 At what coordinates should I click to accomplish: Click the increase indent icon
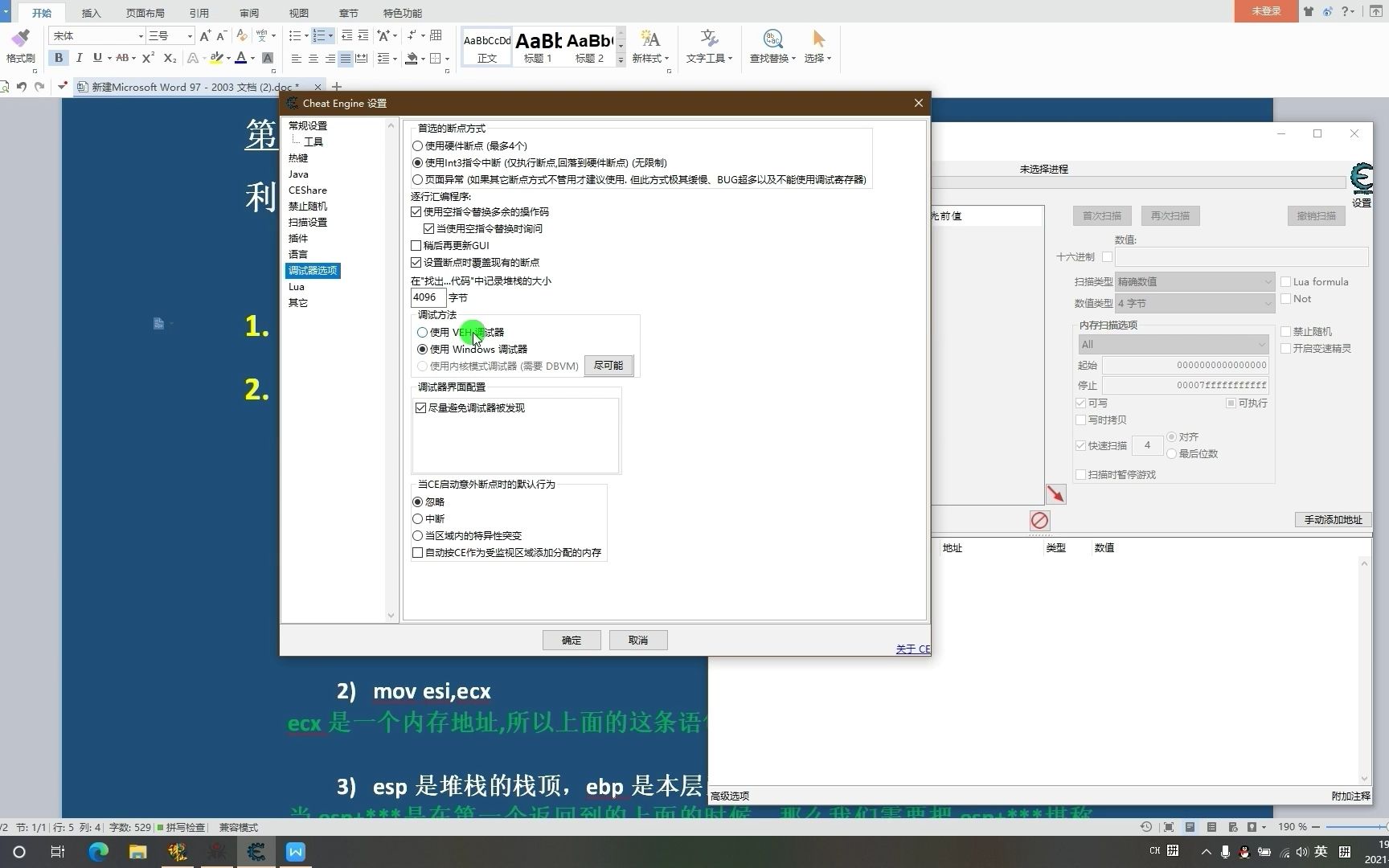[x=363, y=35]
